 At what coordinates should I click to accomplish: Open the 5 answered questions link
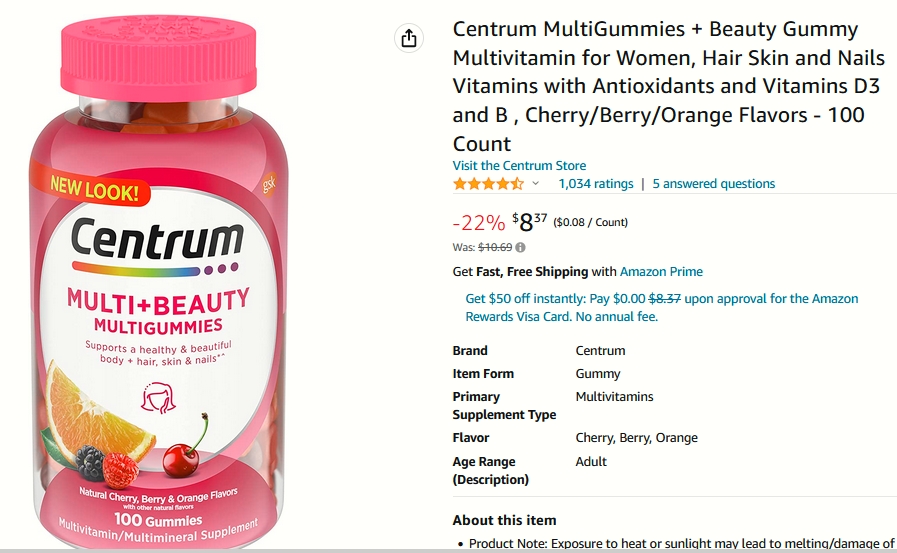(713, 184)
